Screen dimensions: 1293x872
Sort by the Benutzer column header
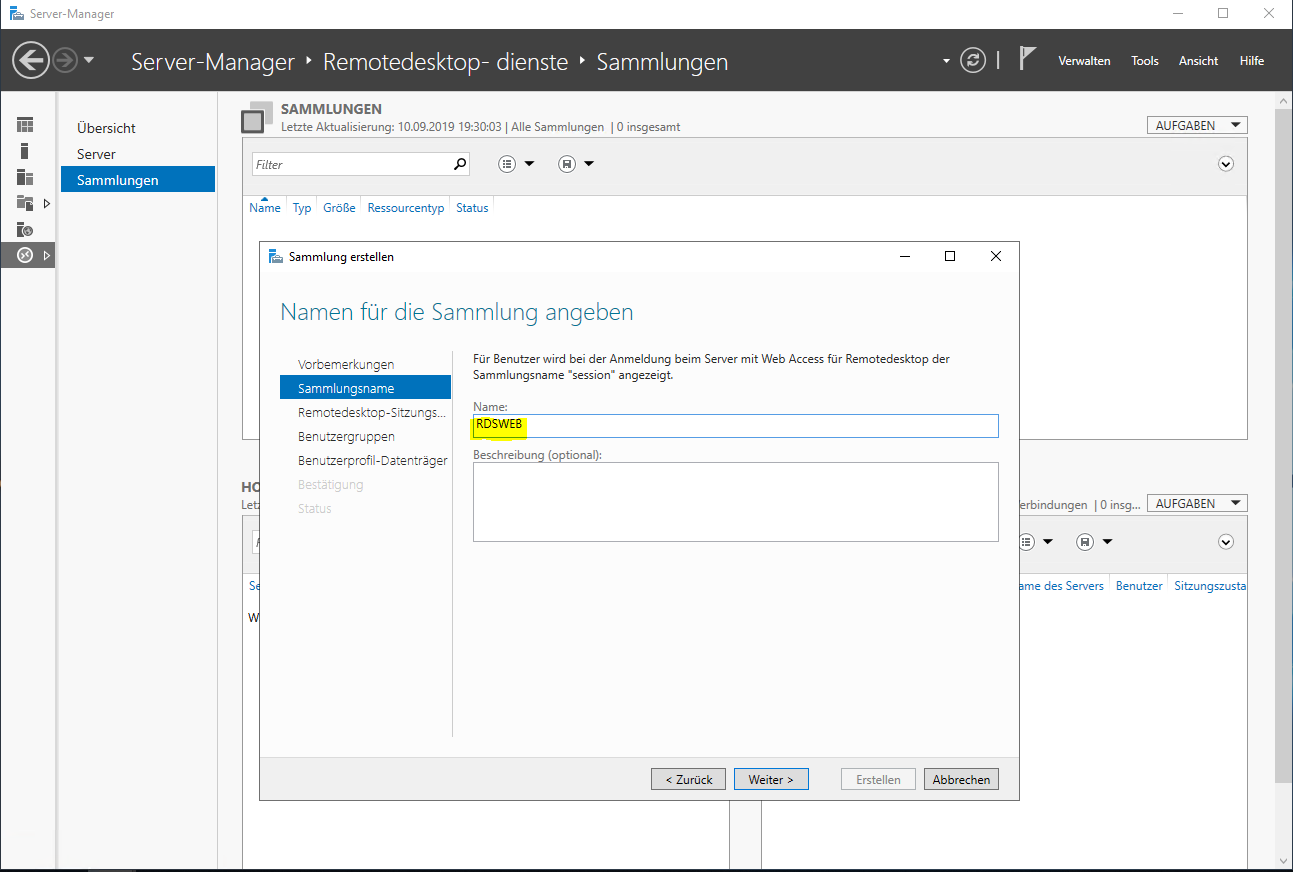(x=1139, y=586)
